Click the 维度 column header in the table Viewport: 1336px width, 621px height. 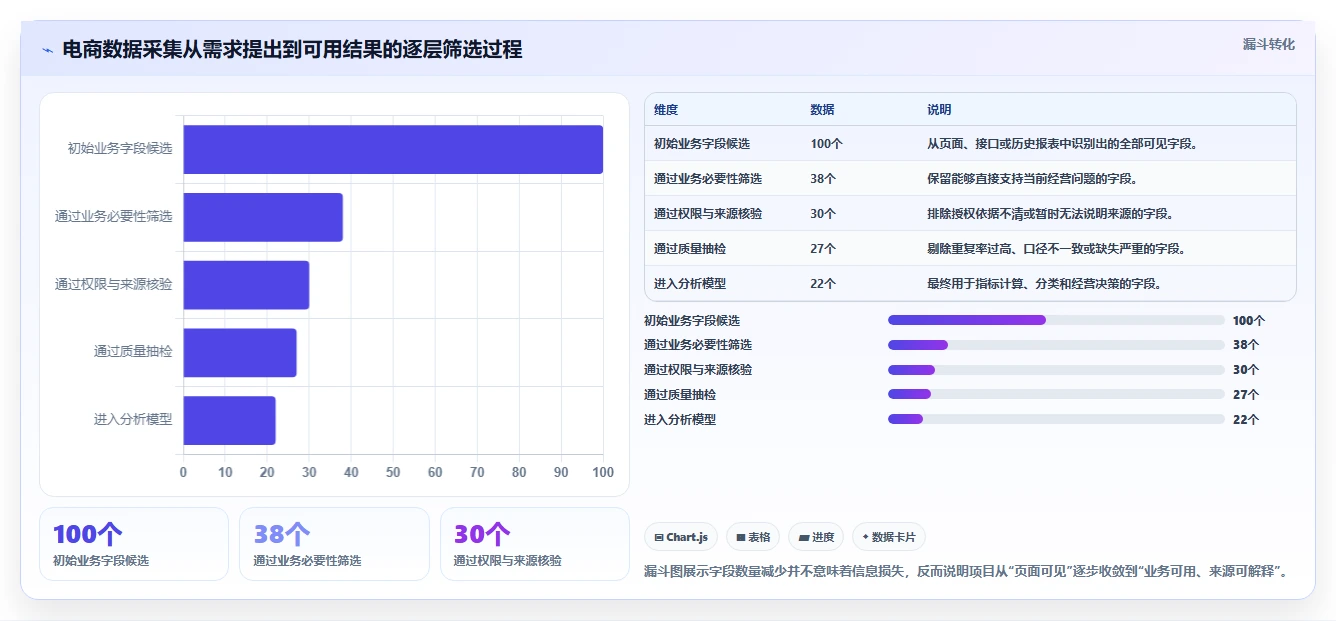coord(666,110)
